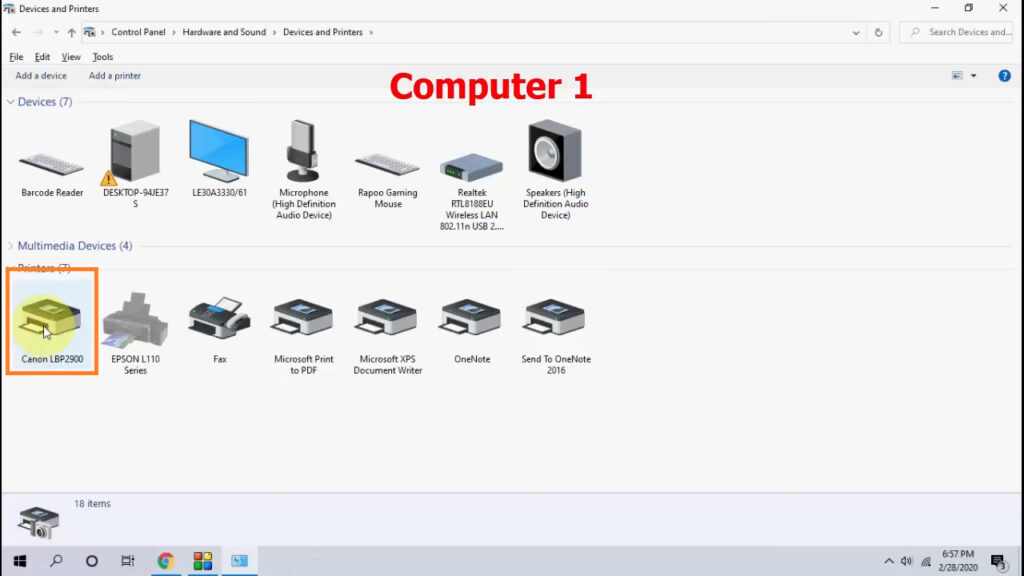This screenshot has height=576, width=1024.
Task: Click the Microsoft Print to PDF printer
Action: 302,315
